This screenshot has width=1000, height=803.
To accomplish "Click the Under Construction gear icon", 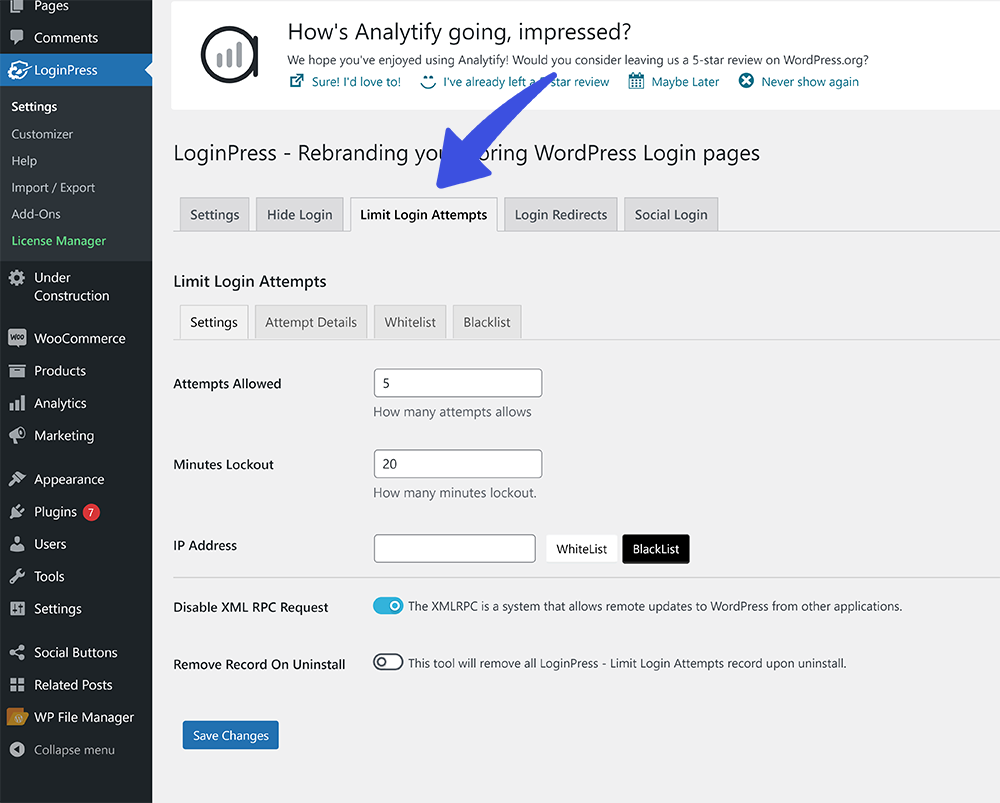I will coord(17,277).
